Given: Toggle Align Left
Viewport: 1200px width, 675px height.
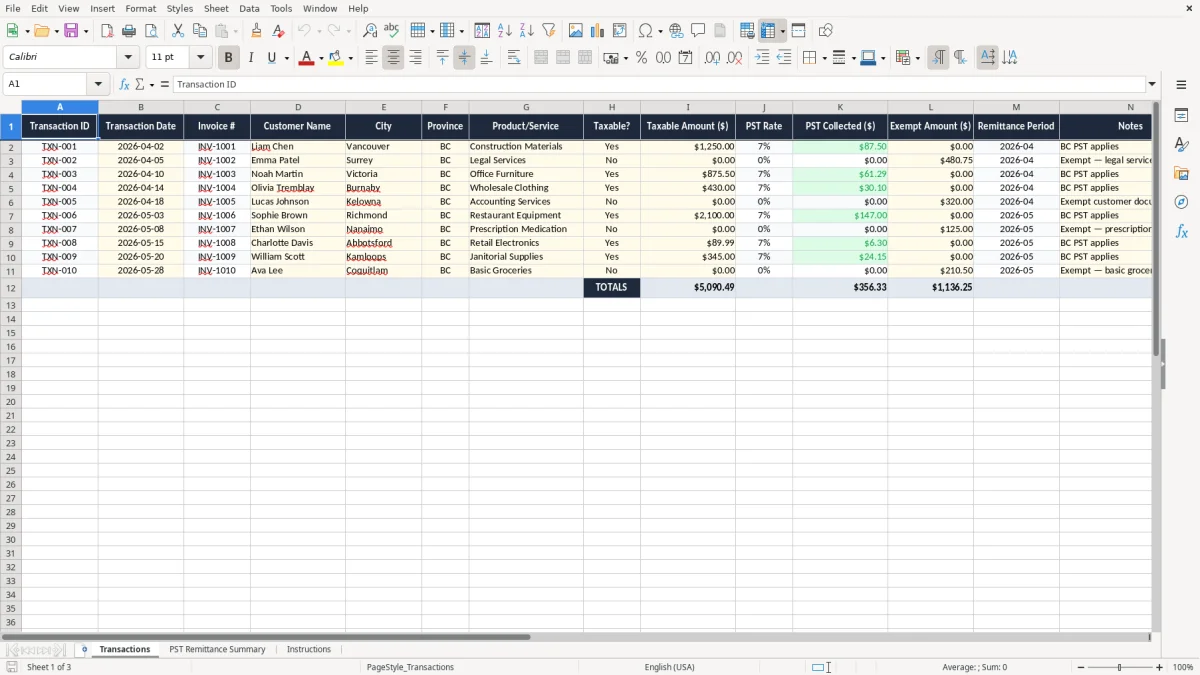Looking at the screenshot, I should pyautogui.click(x=371, y=58).
